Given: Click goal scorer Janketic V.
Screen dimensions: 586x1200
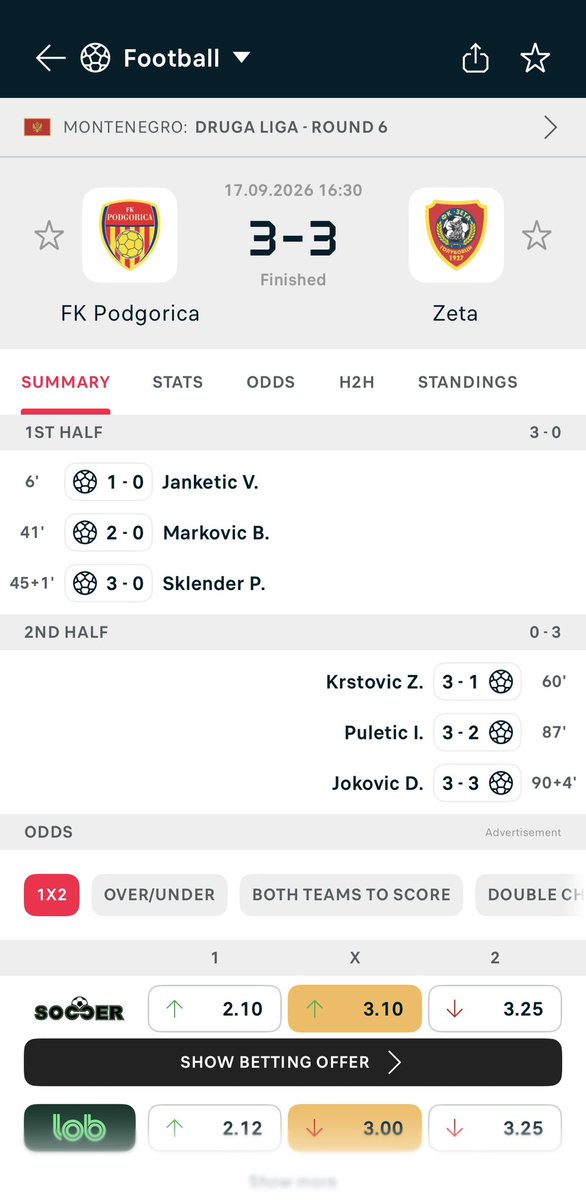Looking at the screenshot, I should coord(211,482).
